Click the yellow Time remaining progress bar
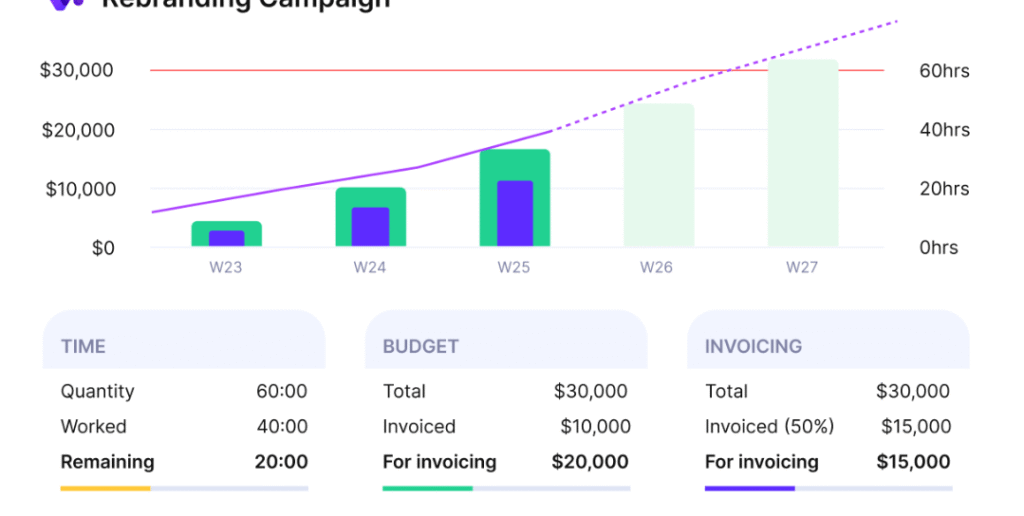Image resolution: width=1024 pixels, height=516 pixels. pos(105,489)
